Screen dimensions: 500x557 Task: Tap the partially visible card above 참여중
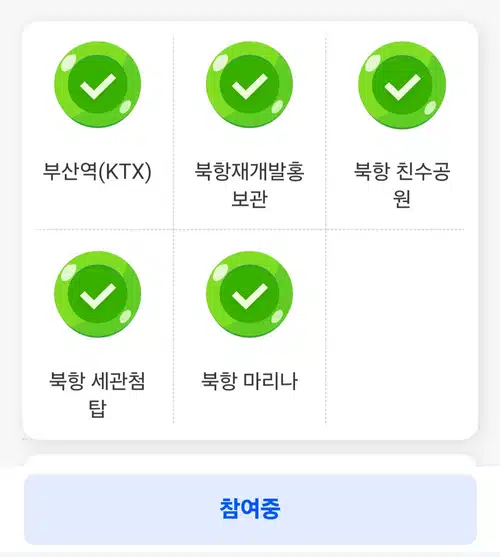(x=250, y=463)
